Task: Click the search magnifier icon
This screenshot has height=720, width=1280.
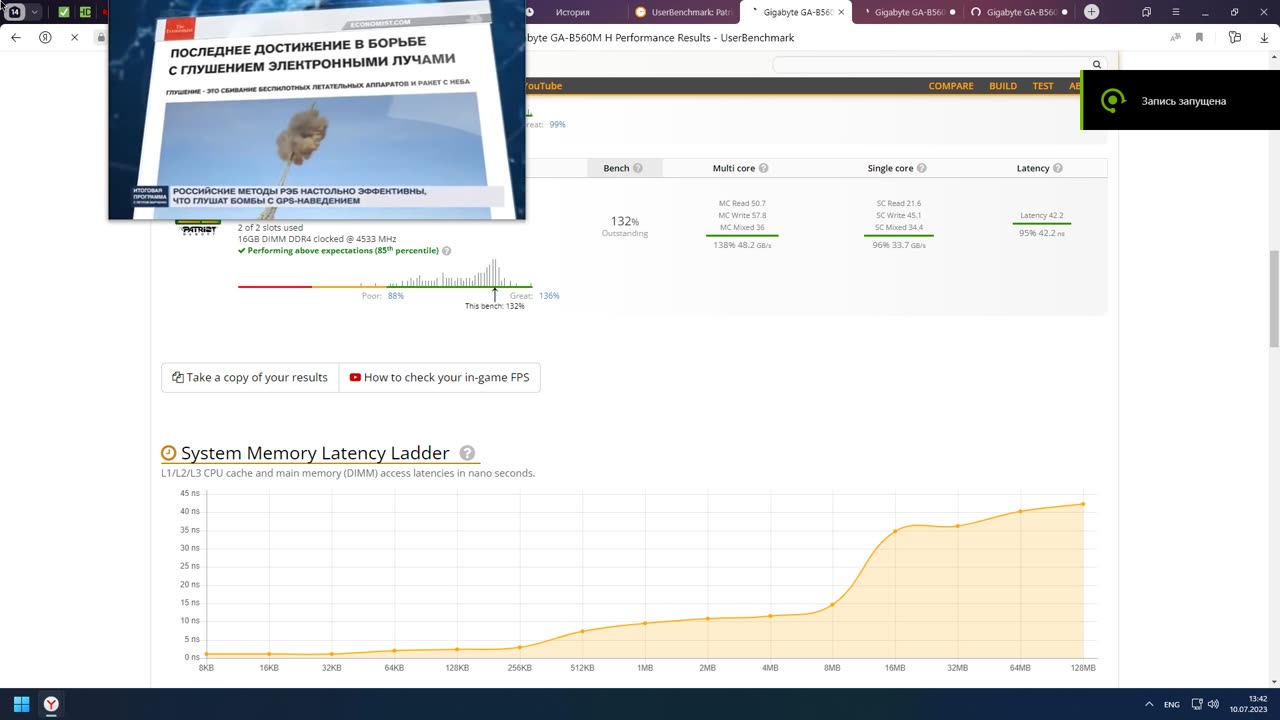Action: coord(1097,64)
